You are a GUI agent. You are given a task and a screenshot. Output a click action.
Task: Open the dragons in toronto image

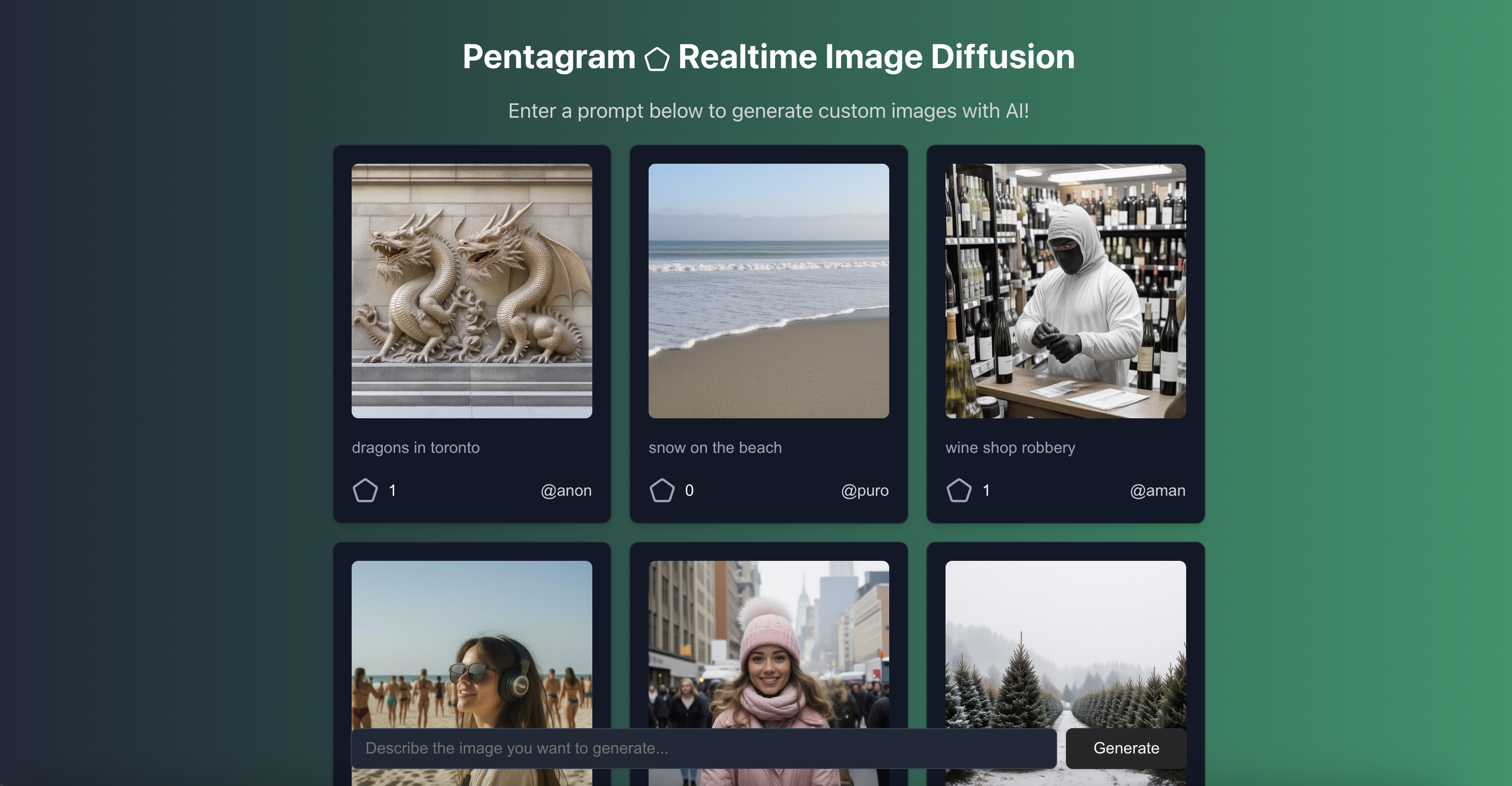coord(471,291)
